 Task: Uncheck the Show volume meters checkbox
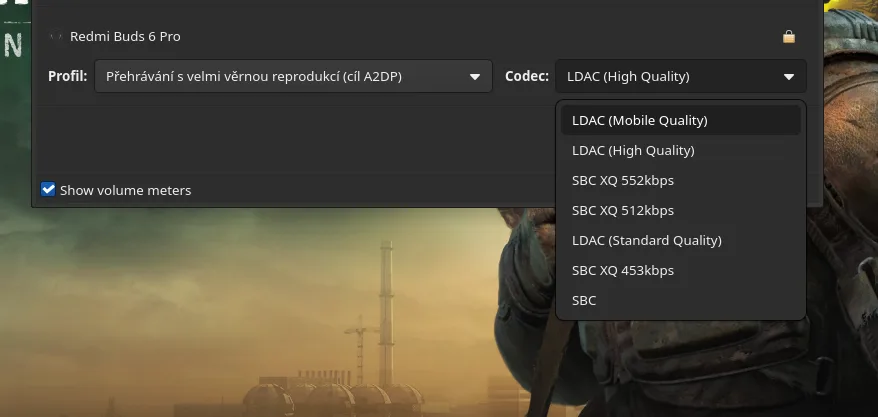coord(48,190)
